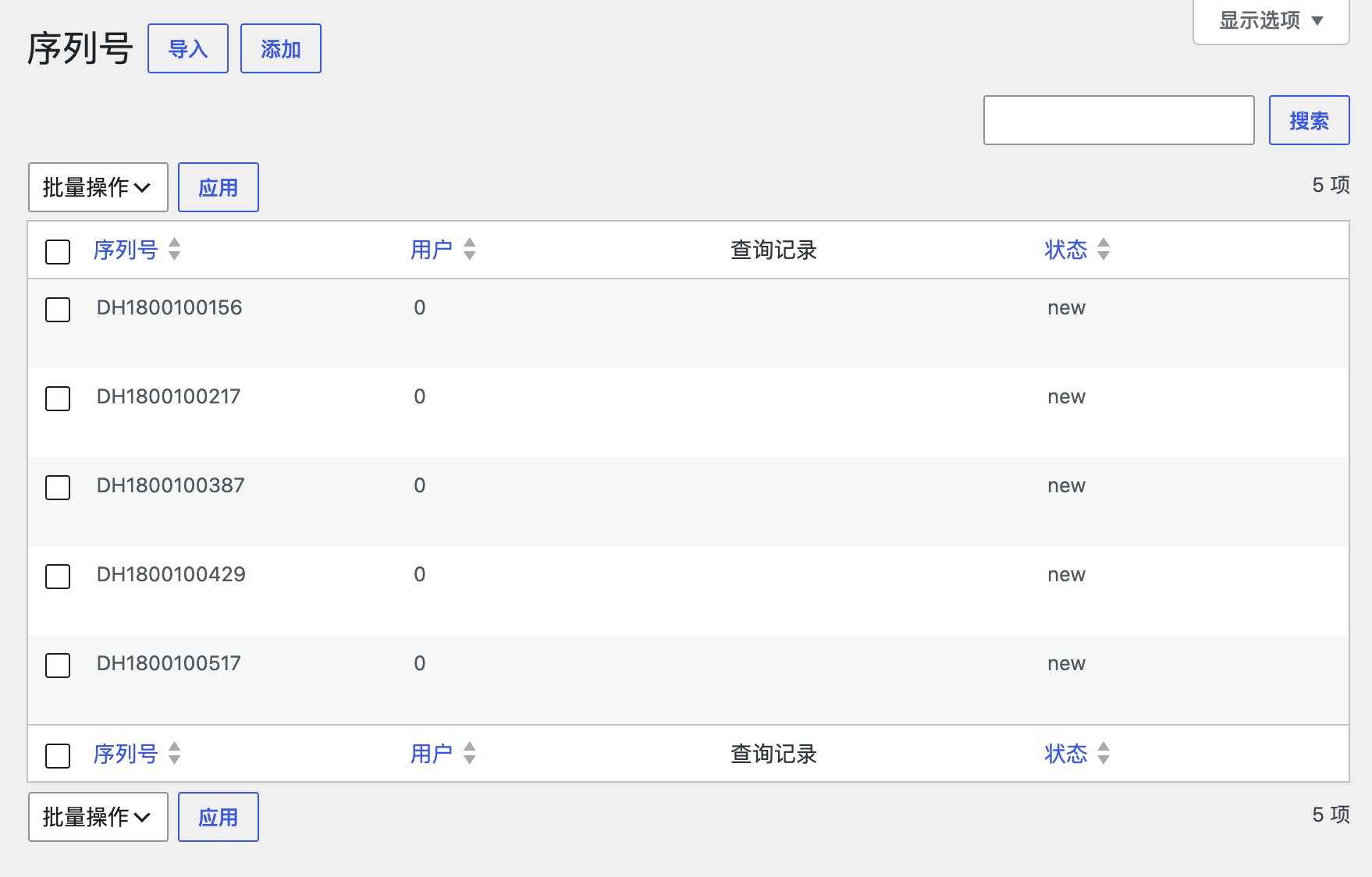1372x877 pixels.
Task: Click the 添加 add button
Action: (x=281, y=48)
